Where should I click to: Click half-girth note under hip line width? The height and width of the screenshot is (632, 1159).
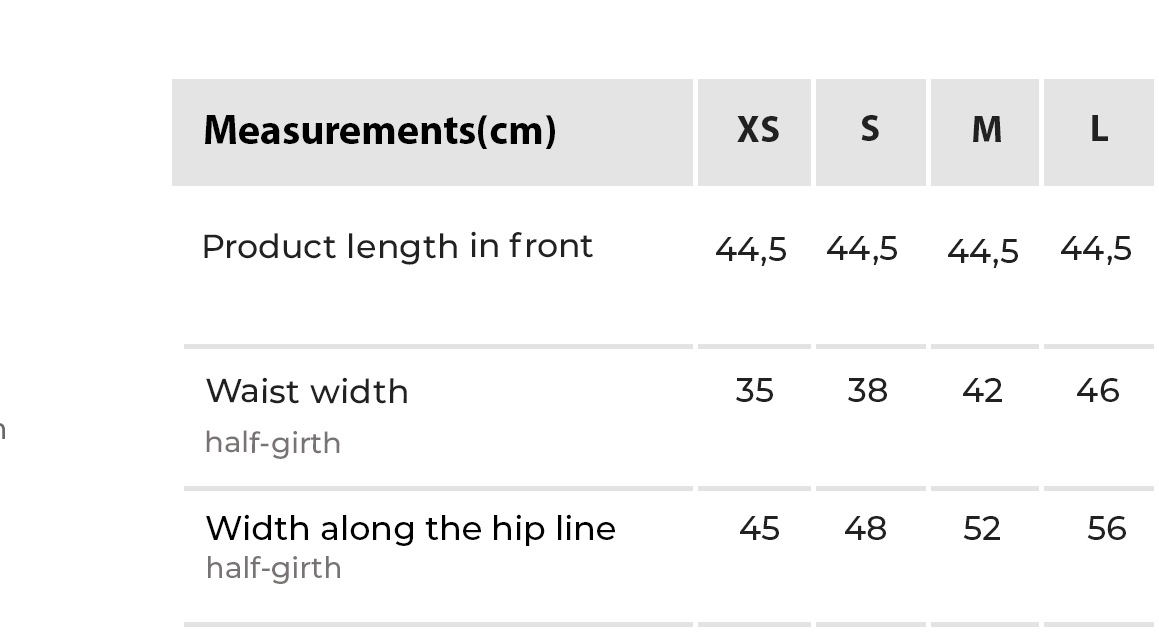tap(273, 568)
